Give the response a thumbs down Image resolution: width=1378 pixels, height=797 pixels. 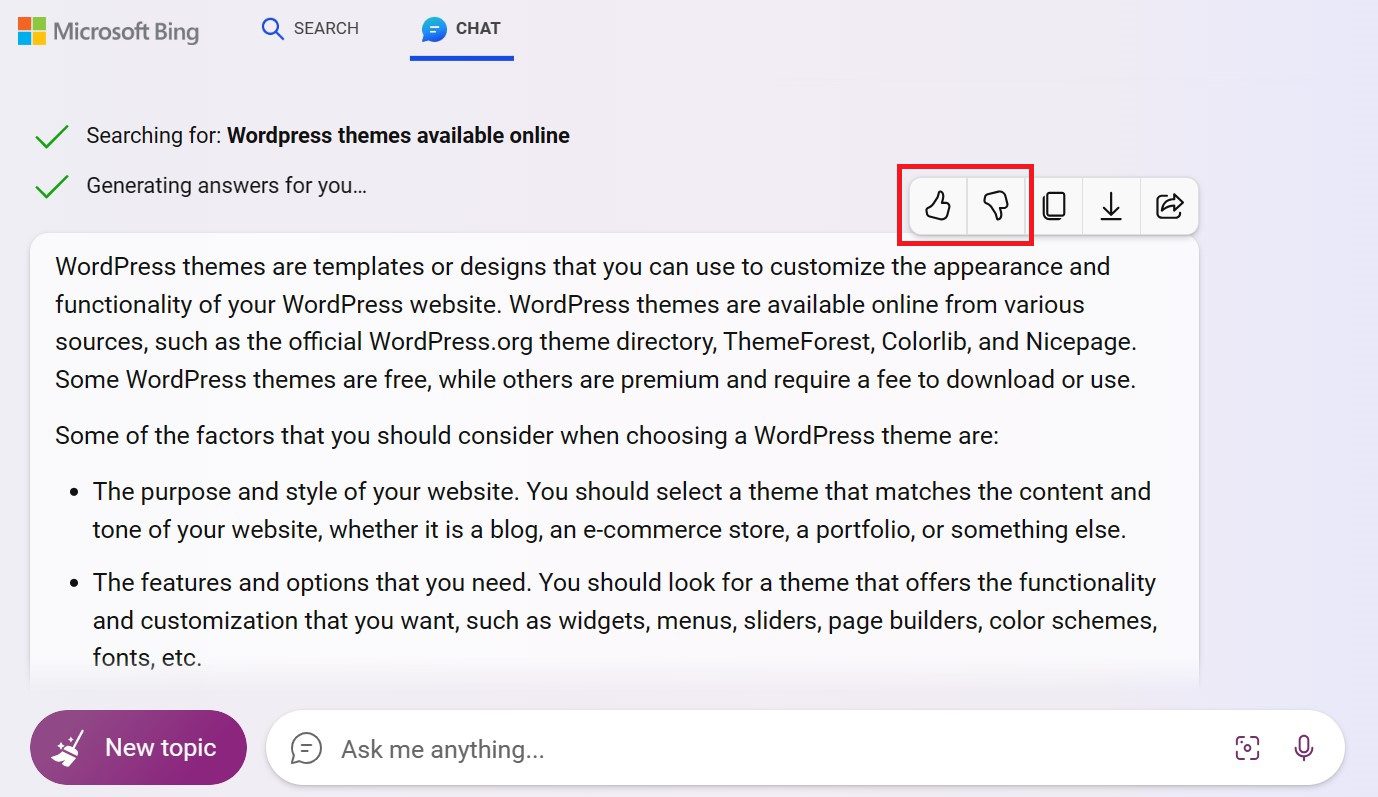997,205
